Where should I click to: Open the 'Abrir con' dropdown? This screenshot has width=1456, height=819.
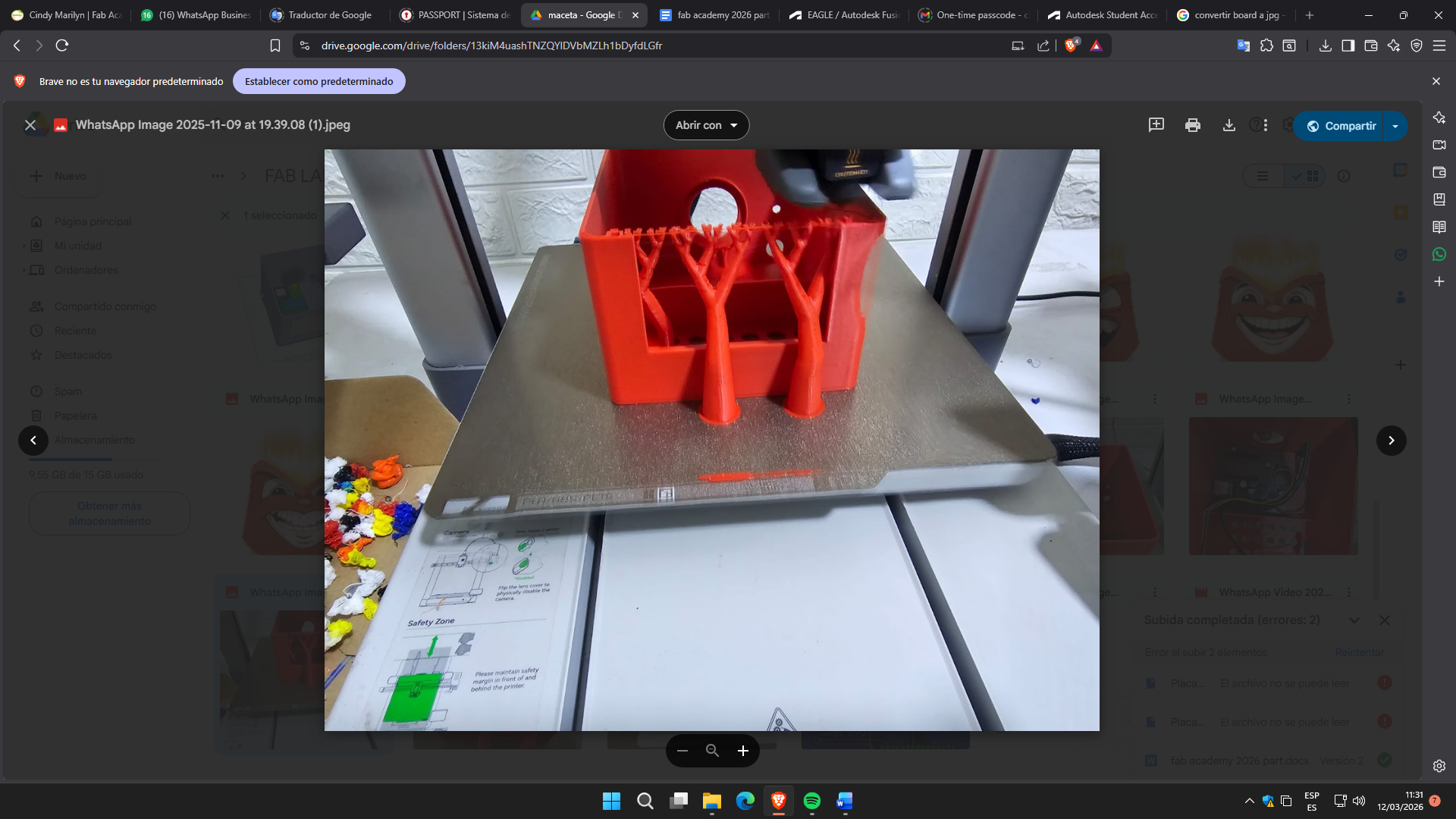706,125
